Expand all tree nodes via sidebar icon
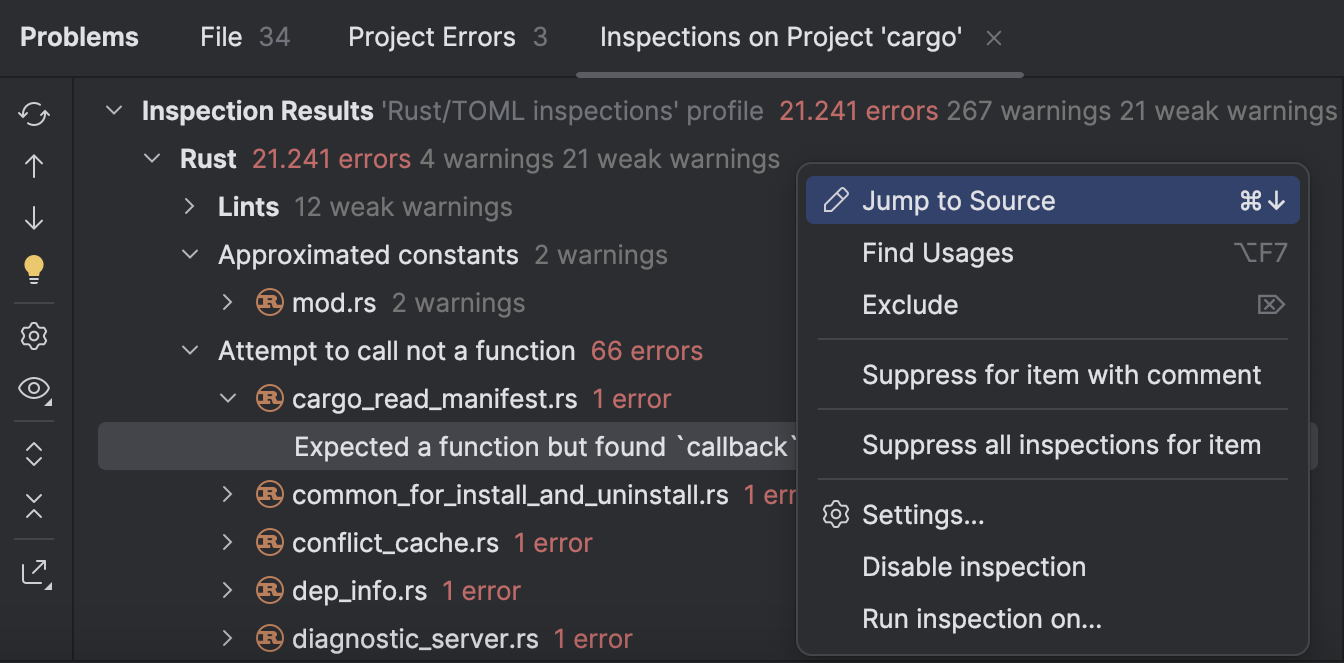This screenshot has height=663, width=1344. [x=33, y=454]
